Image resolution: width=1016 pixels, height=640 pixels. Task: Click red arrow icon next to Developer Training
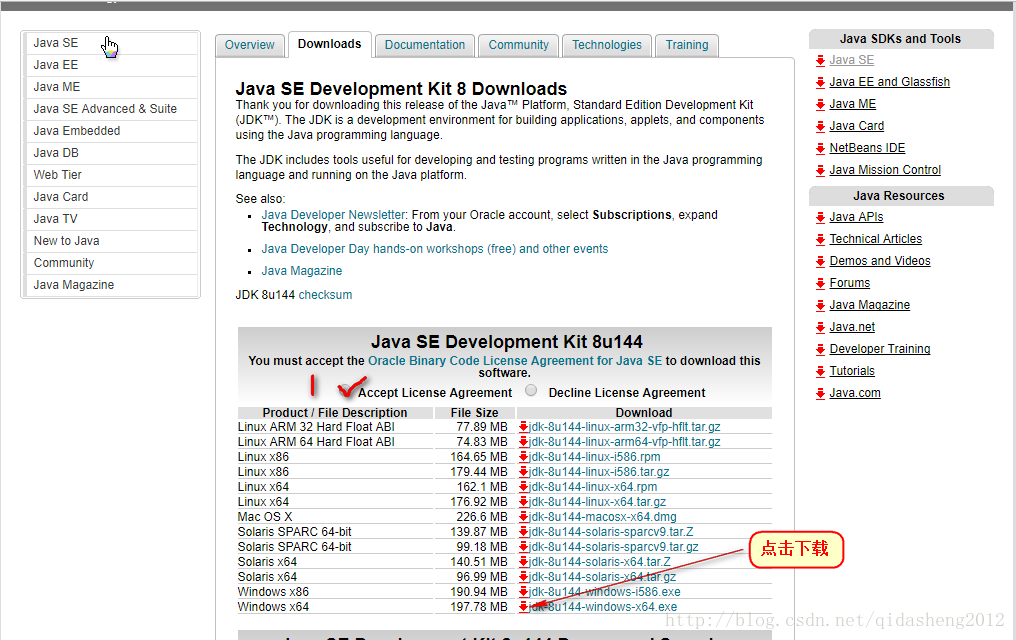coord(820,349)
